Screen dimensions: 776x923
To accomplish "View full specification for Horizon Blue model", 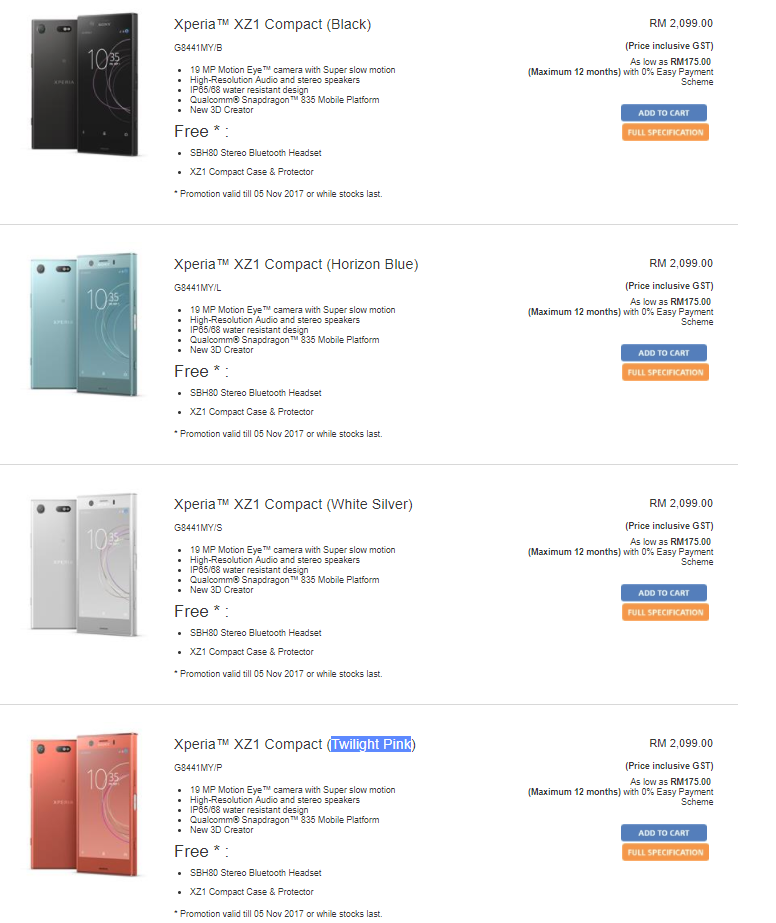I will click(x=665, y=372).
